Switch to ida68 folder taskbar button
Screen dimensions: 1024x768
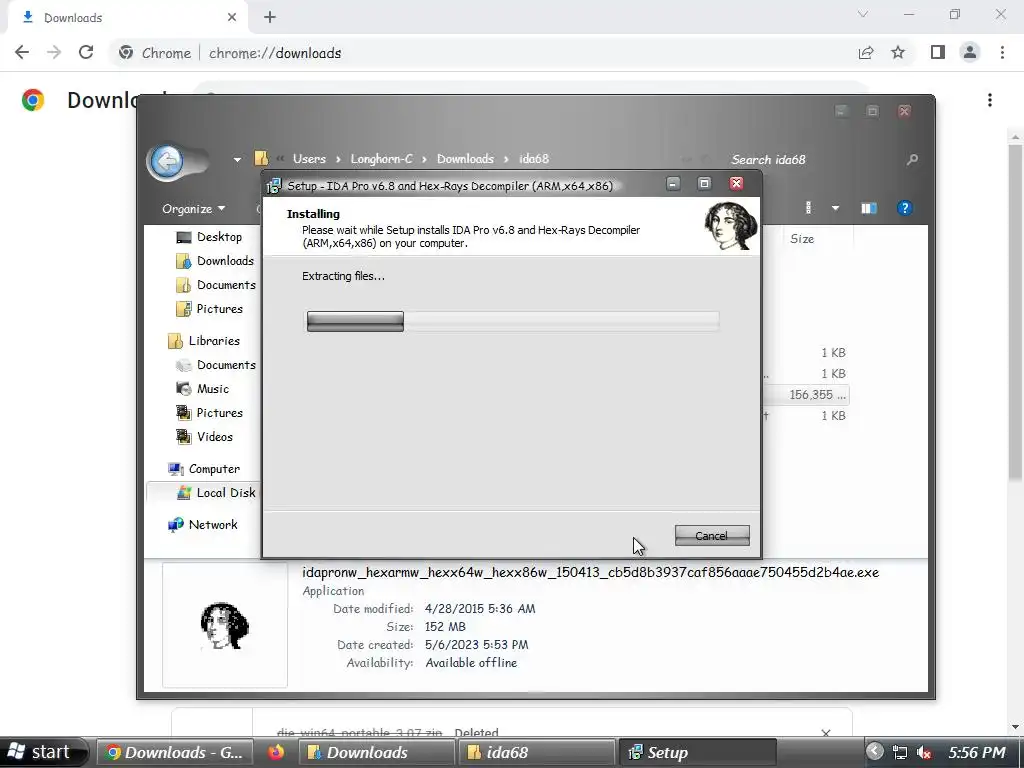click(x=536, y=753)
